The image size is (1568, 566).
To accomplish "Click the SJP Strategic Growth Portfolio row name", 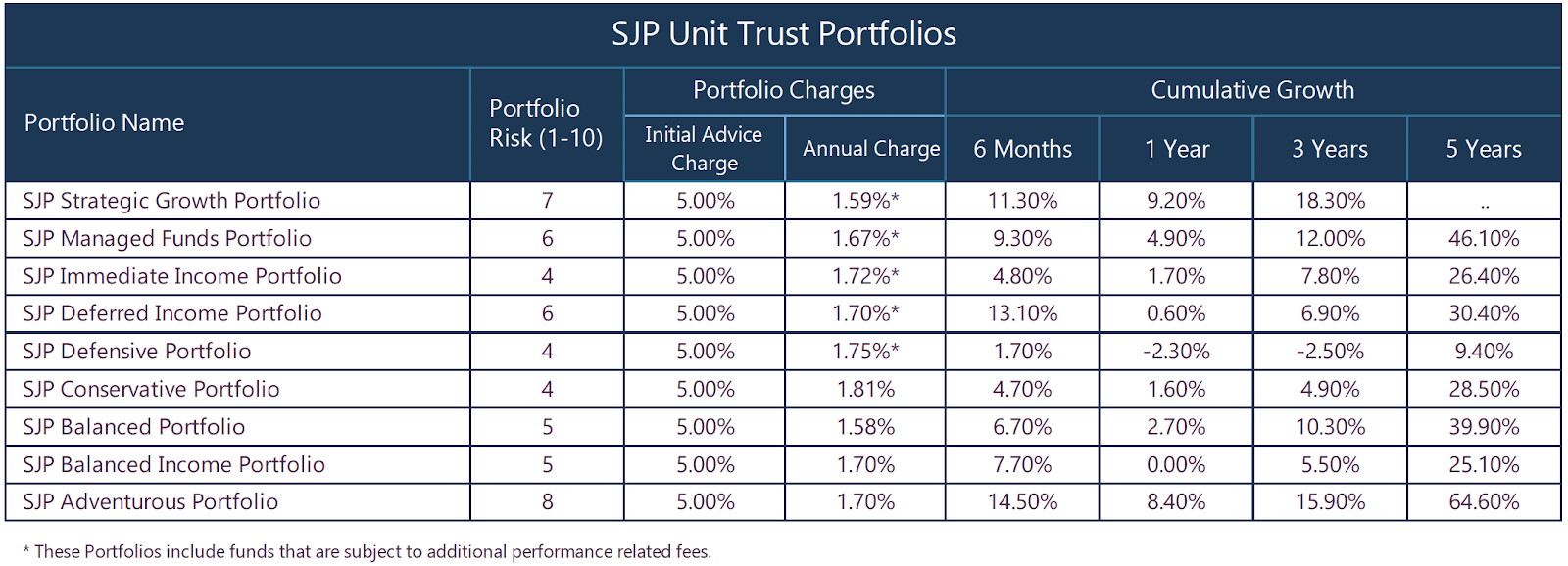I will point(171,201).
